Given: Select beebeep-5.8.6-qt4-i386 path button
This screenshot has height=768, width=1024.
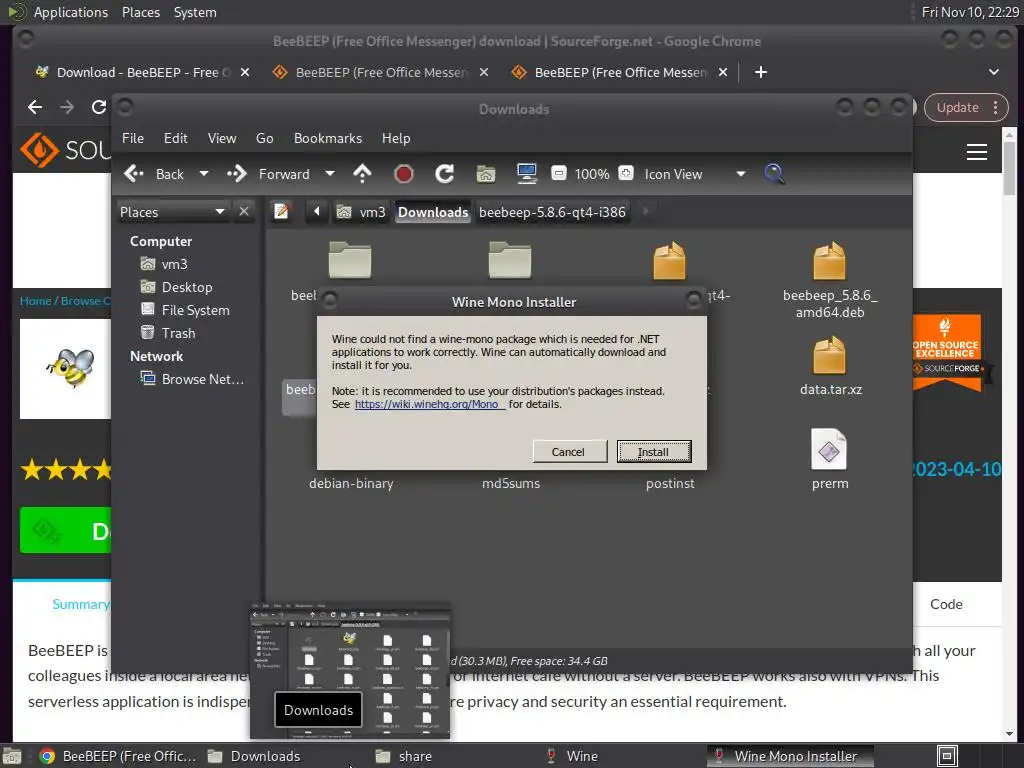Looking at the screenshot, I should pyautogui.click(x=552, y=212).
